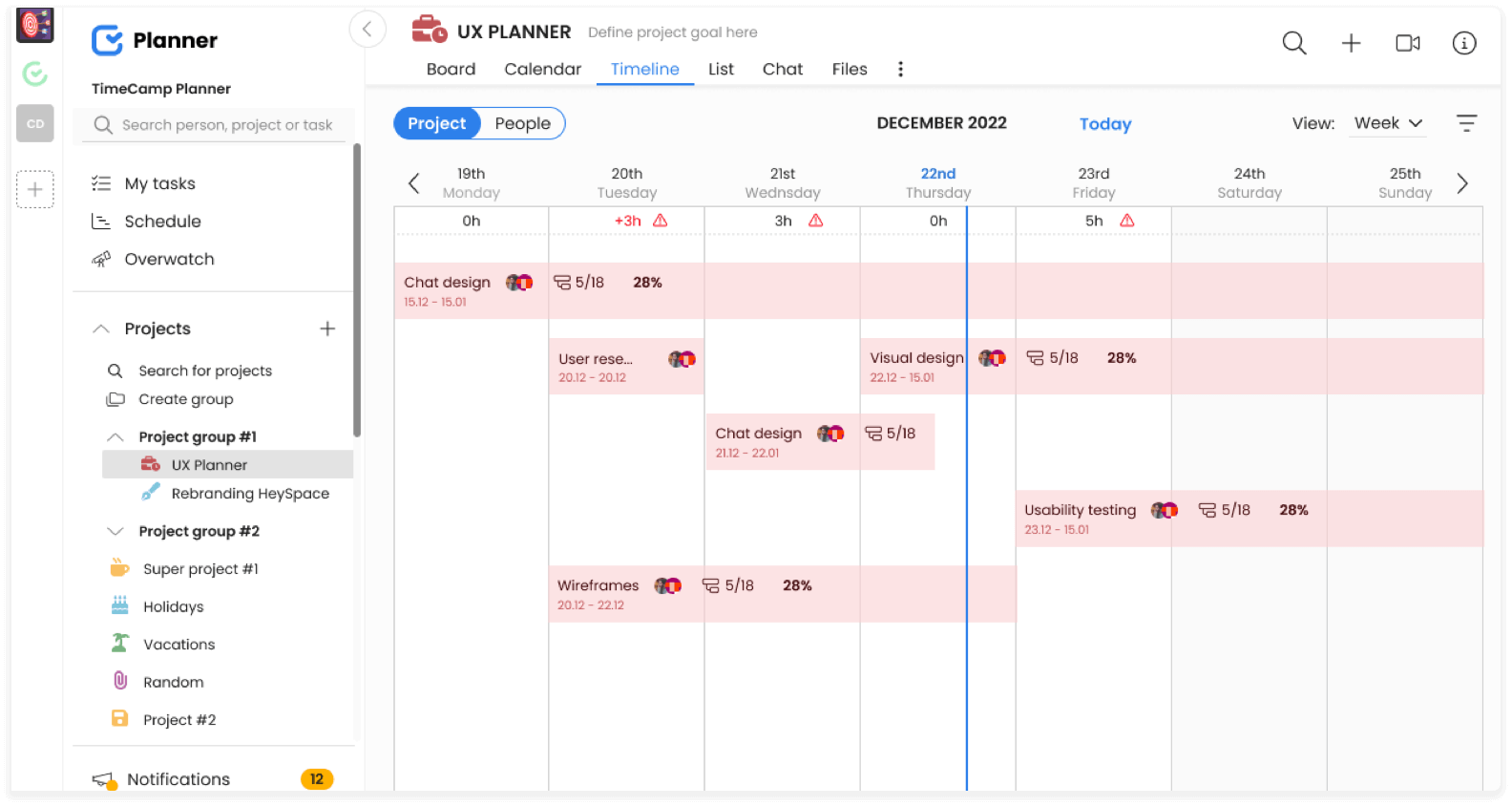Image resolution: width=1512 pixels, height=806 pixels.
Task: Click the add workspace dashed plus icon
Action: (x=35, y=189)
